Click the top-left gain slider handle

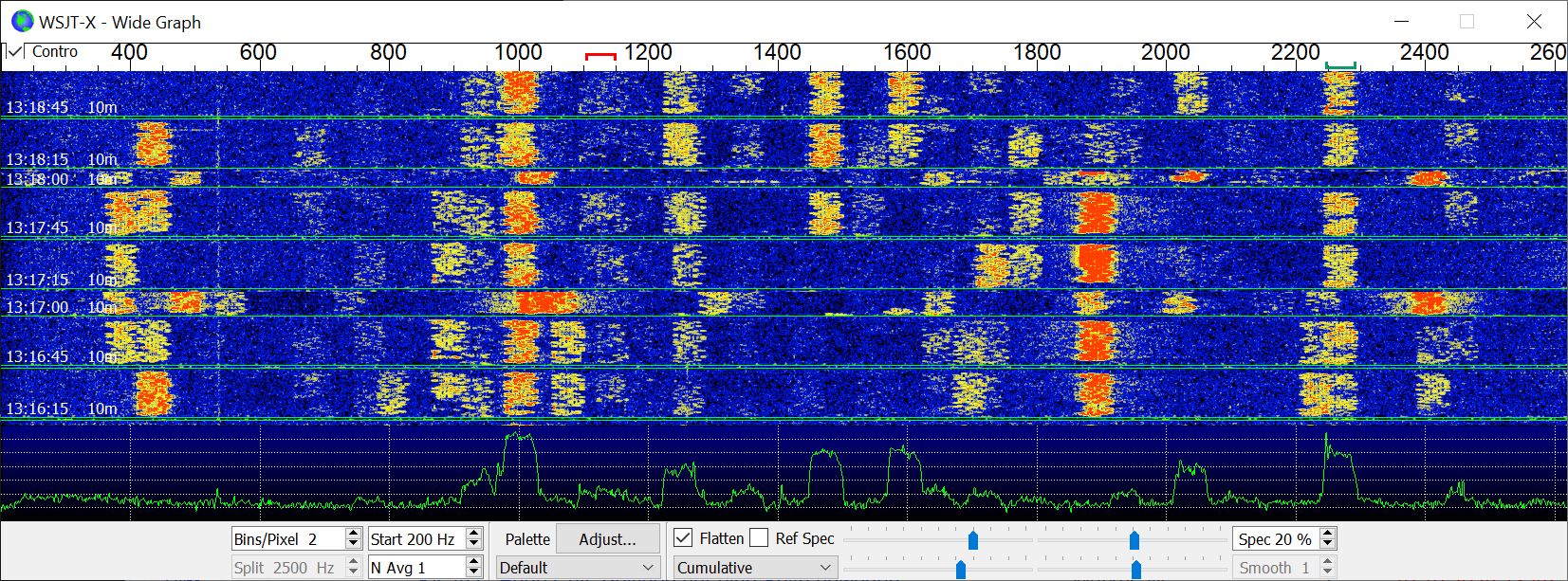[x=972, y=539]
